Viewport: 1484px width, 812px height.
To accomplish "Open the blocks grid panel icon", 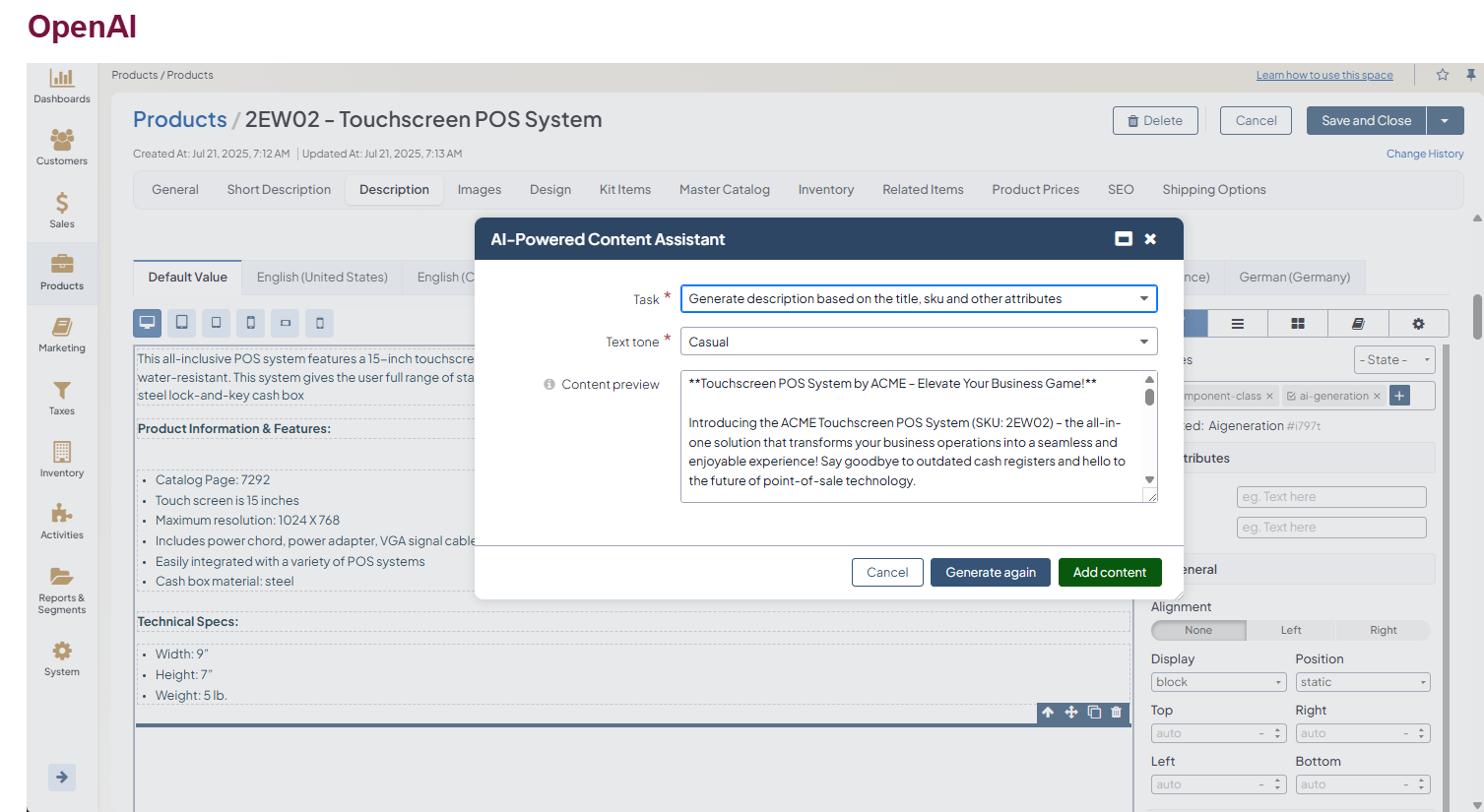I will point(1298,324).
